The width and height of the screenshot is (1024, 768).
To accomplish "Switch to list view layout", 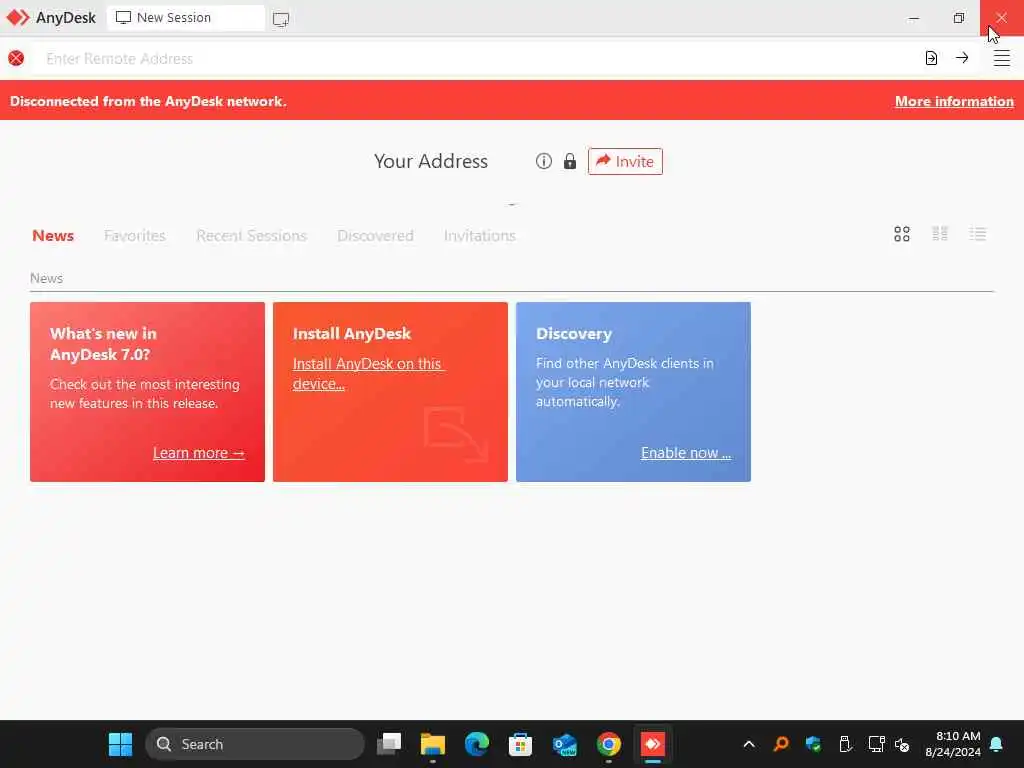I will [x=978, y=234].
